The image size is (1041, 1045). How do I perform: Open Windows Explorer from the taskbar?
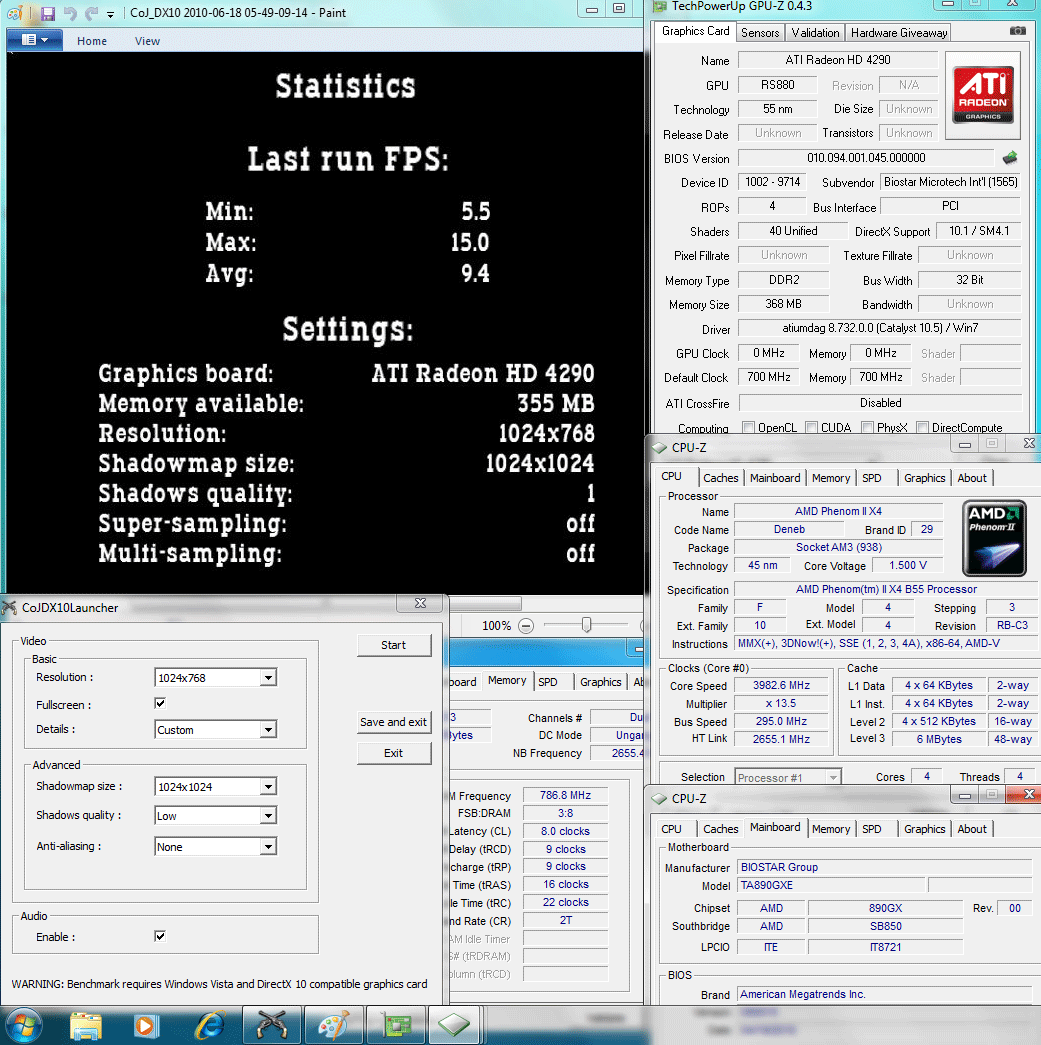click(86, 1025)
